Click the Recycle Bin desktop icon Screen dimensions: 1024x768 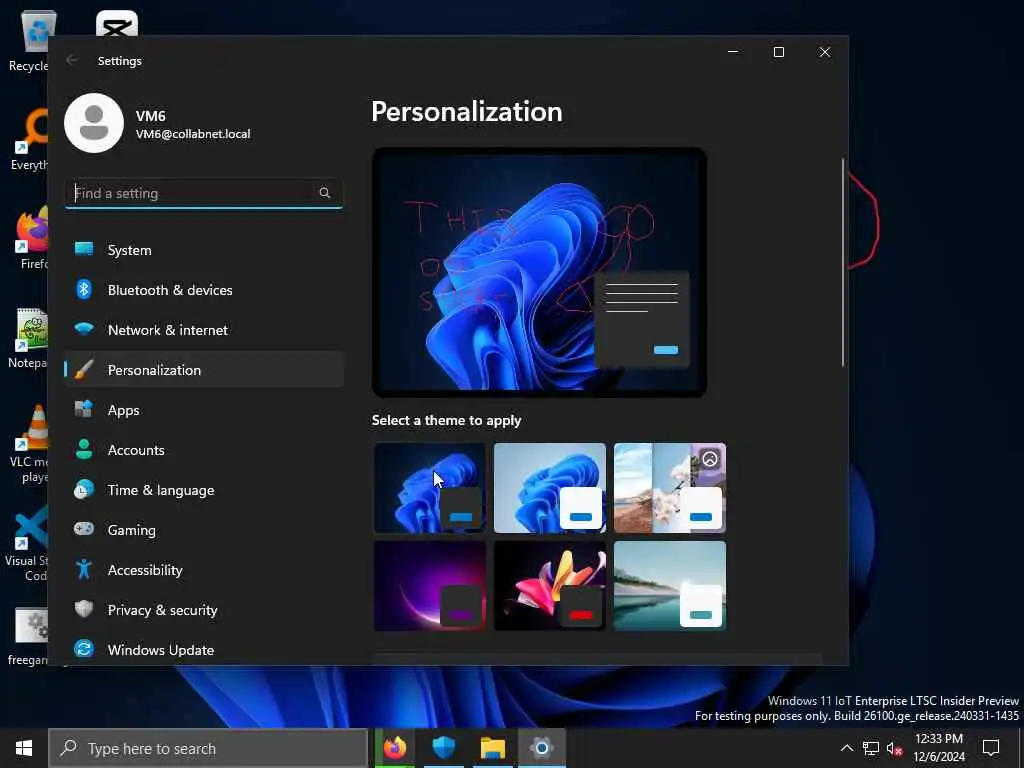29,40
